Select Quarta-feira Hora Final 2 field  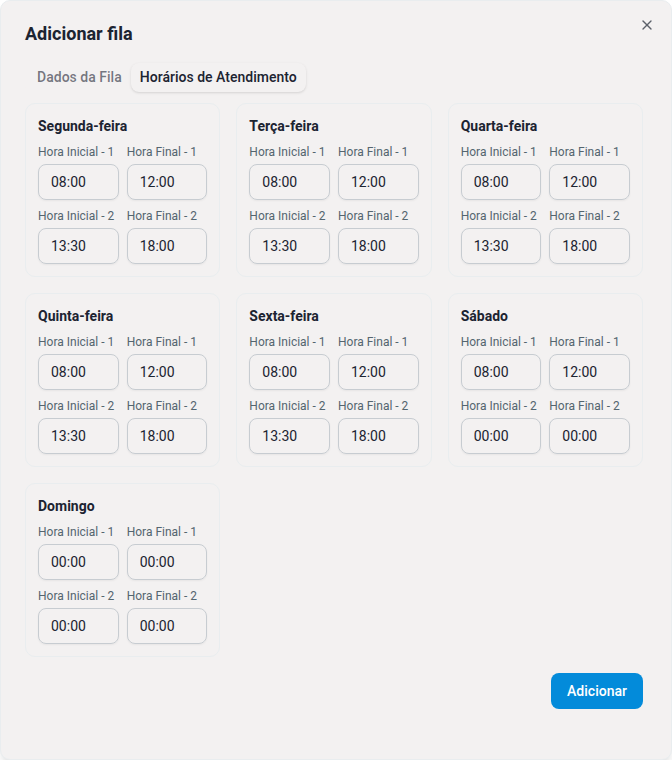pos(589,246)
